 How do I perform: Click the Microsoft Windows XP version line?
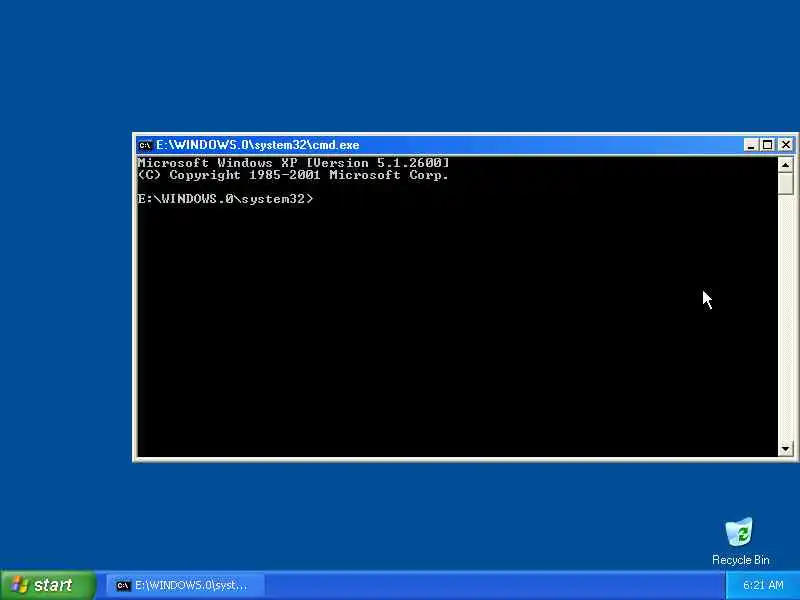tap(293, 163)
